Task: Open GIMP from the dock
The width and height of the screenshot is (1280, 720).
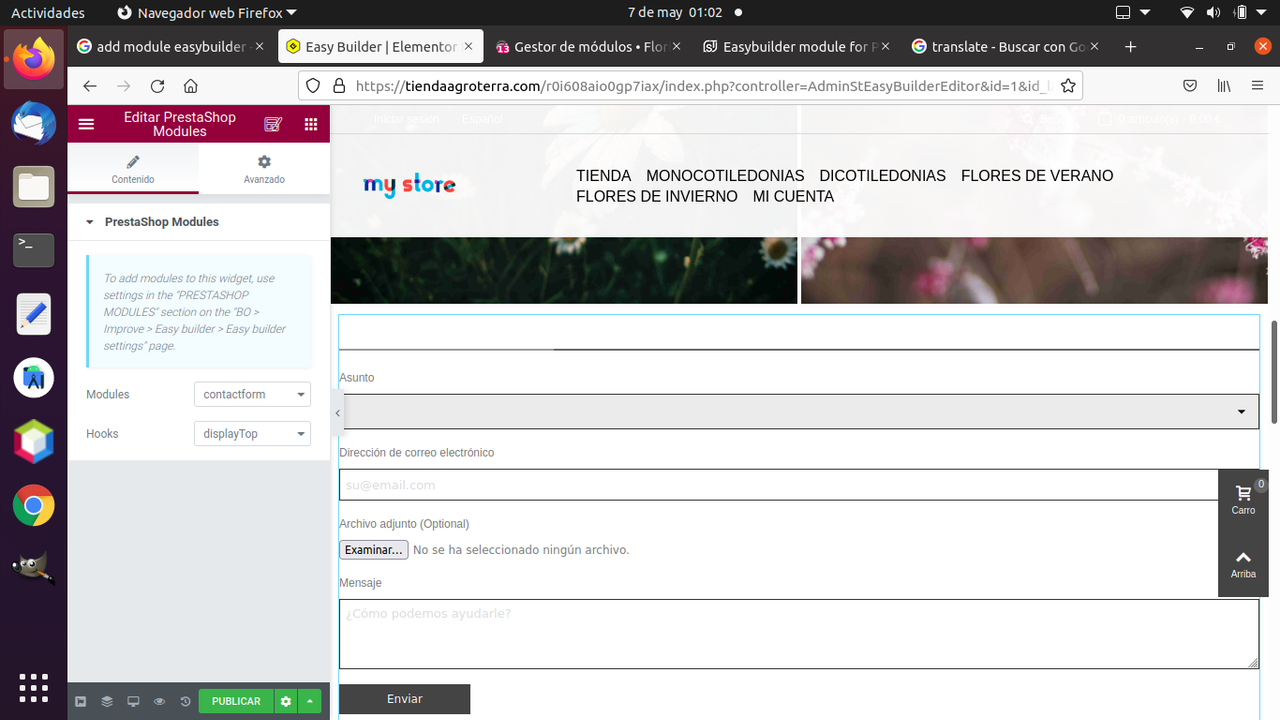Action: coord(33,569)
